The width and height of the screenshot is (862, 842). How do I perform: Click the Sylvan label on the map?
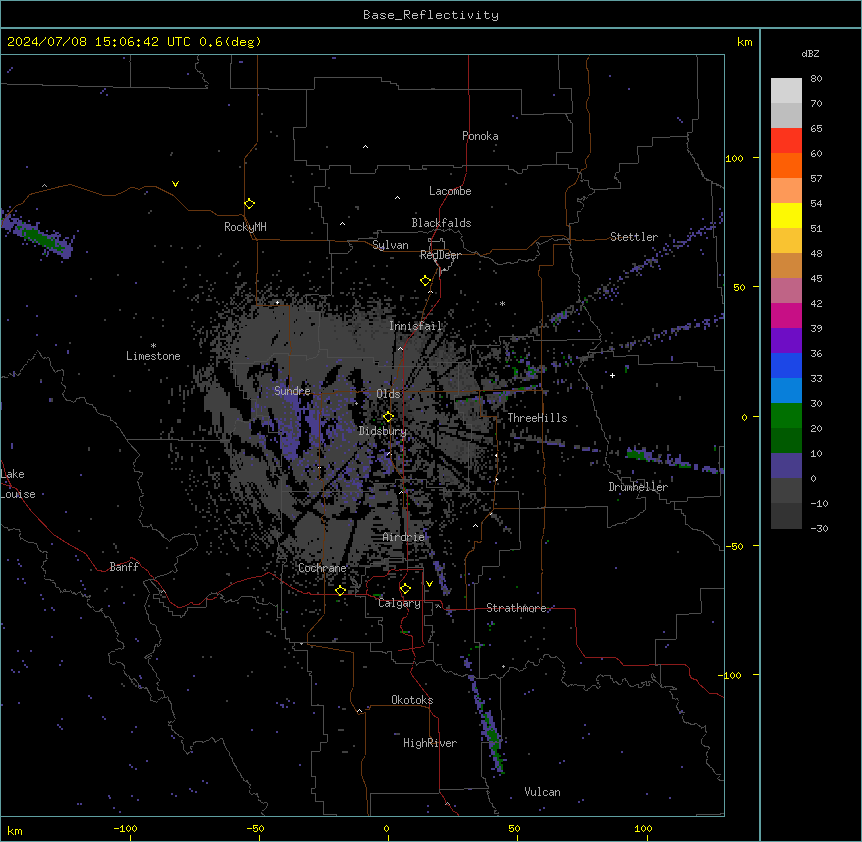[390, 245]
